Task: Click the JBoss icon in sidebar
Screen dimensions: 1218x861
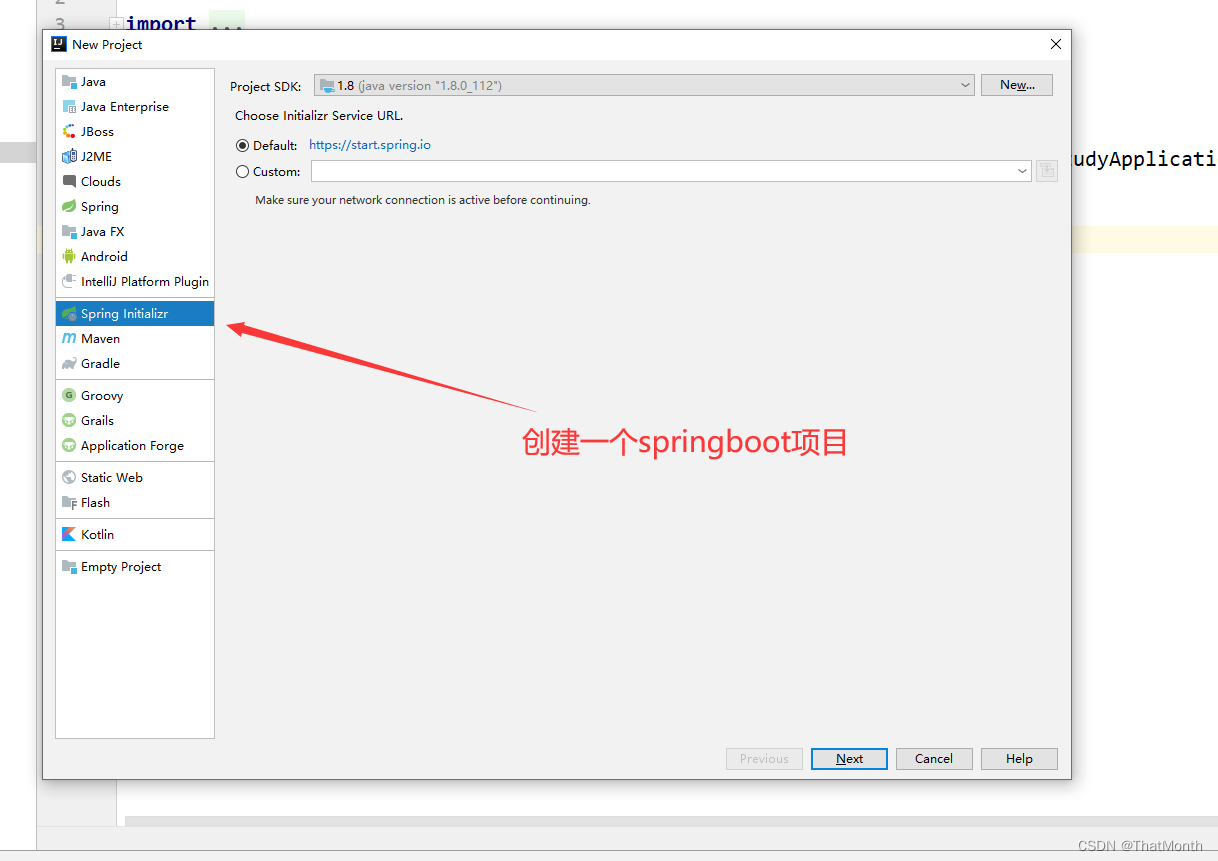Action: point(69,132)
